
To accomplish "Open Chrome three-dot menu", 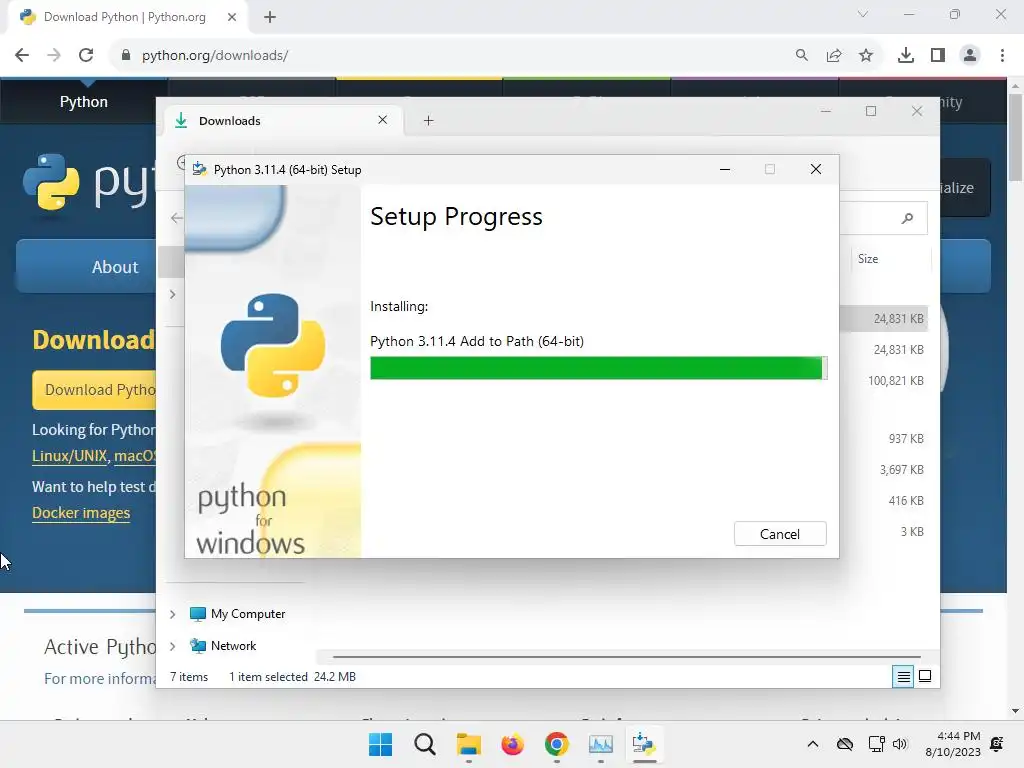I will point(1002,55).
